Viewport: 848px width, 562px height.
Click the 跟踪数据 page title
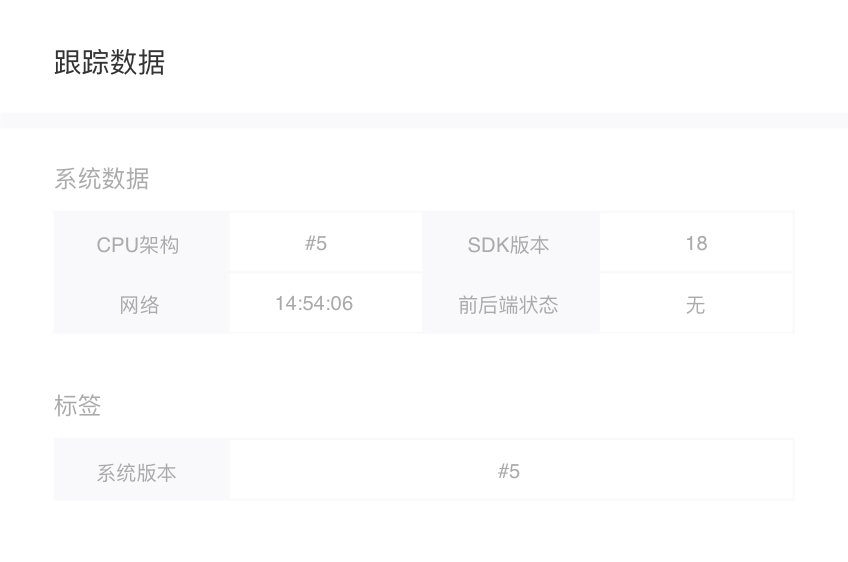(x=109, y=62)
